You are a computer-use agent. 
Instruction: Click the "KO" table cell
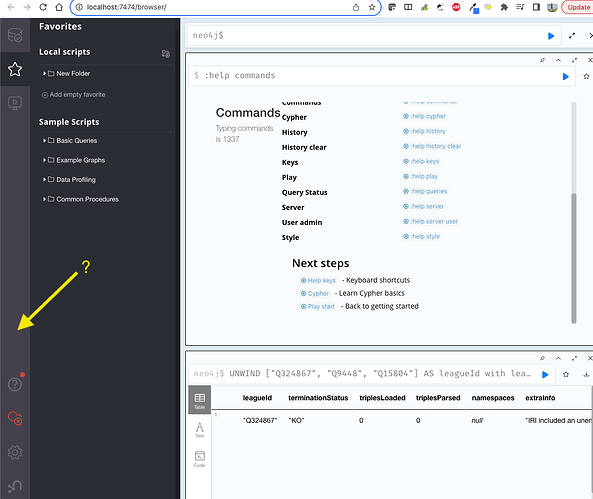296,421
